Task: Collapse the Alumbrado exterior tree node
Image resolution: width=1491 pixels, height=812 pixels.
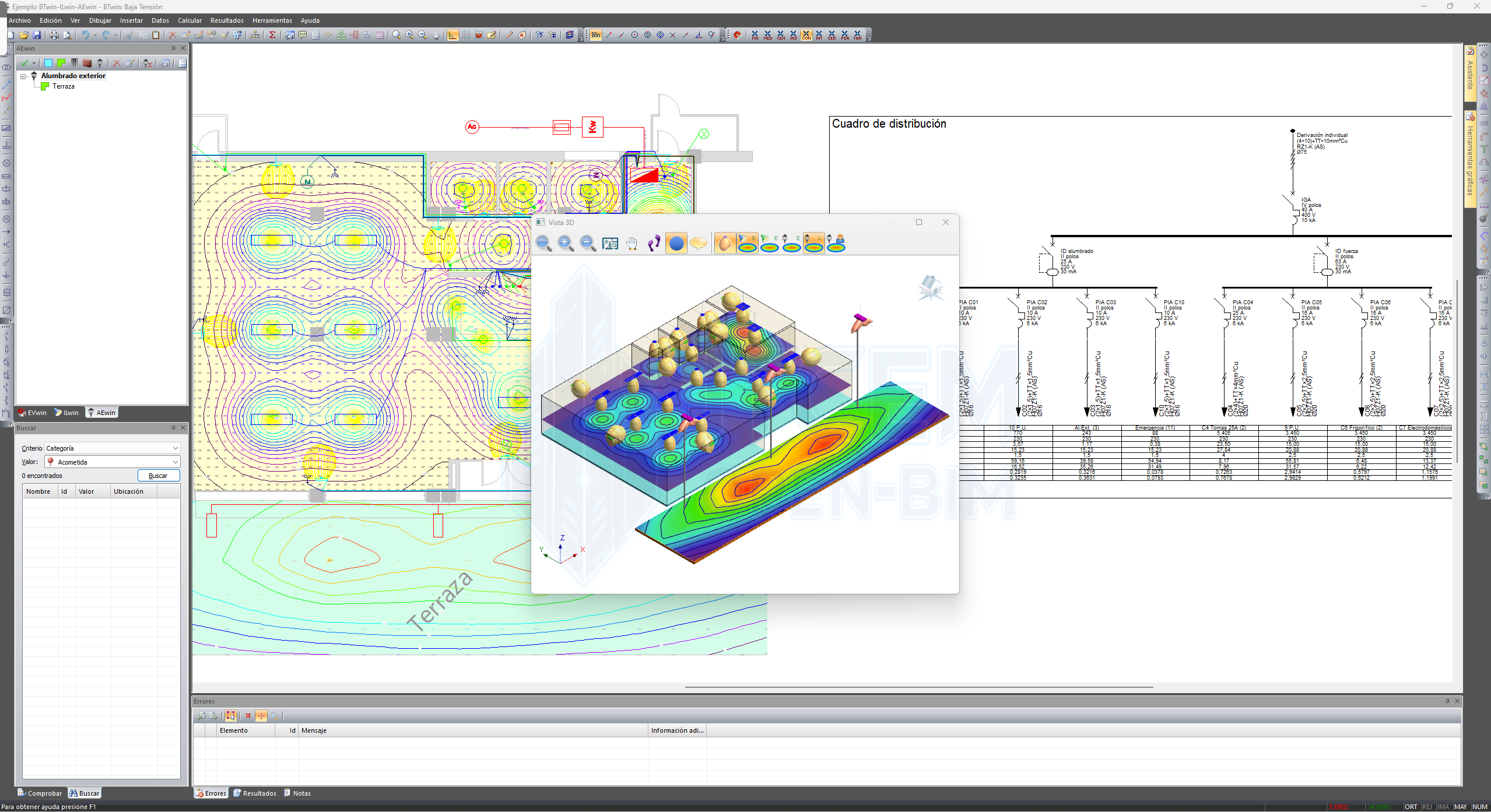Action: (23, 76)
